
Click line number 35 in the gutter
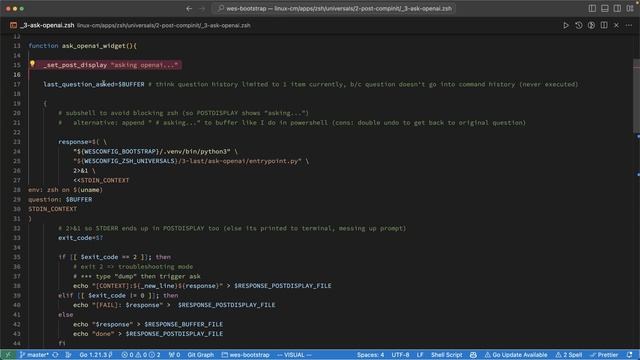coord(16,257)
